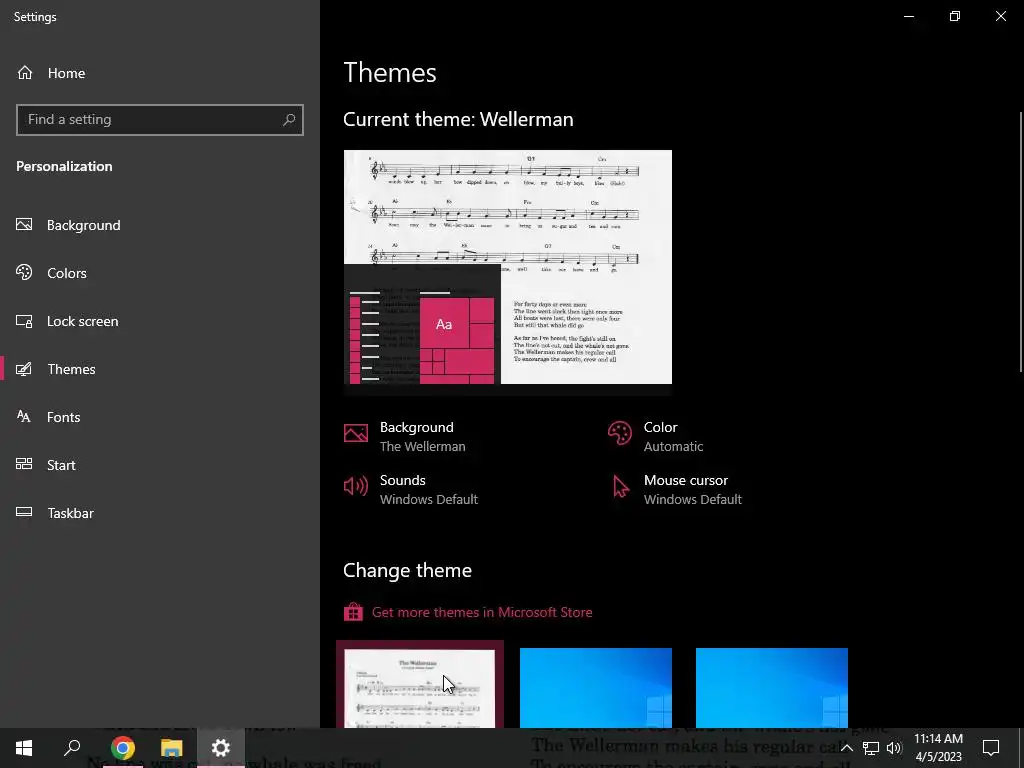
Task: Open Mouse cursor setting Windows Default
Action: click(x=692, y=489)
